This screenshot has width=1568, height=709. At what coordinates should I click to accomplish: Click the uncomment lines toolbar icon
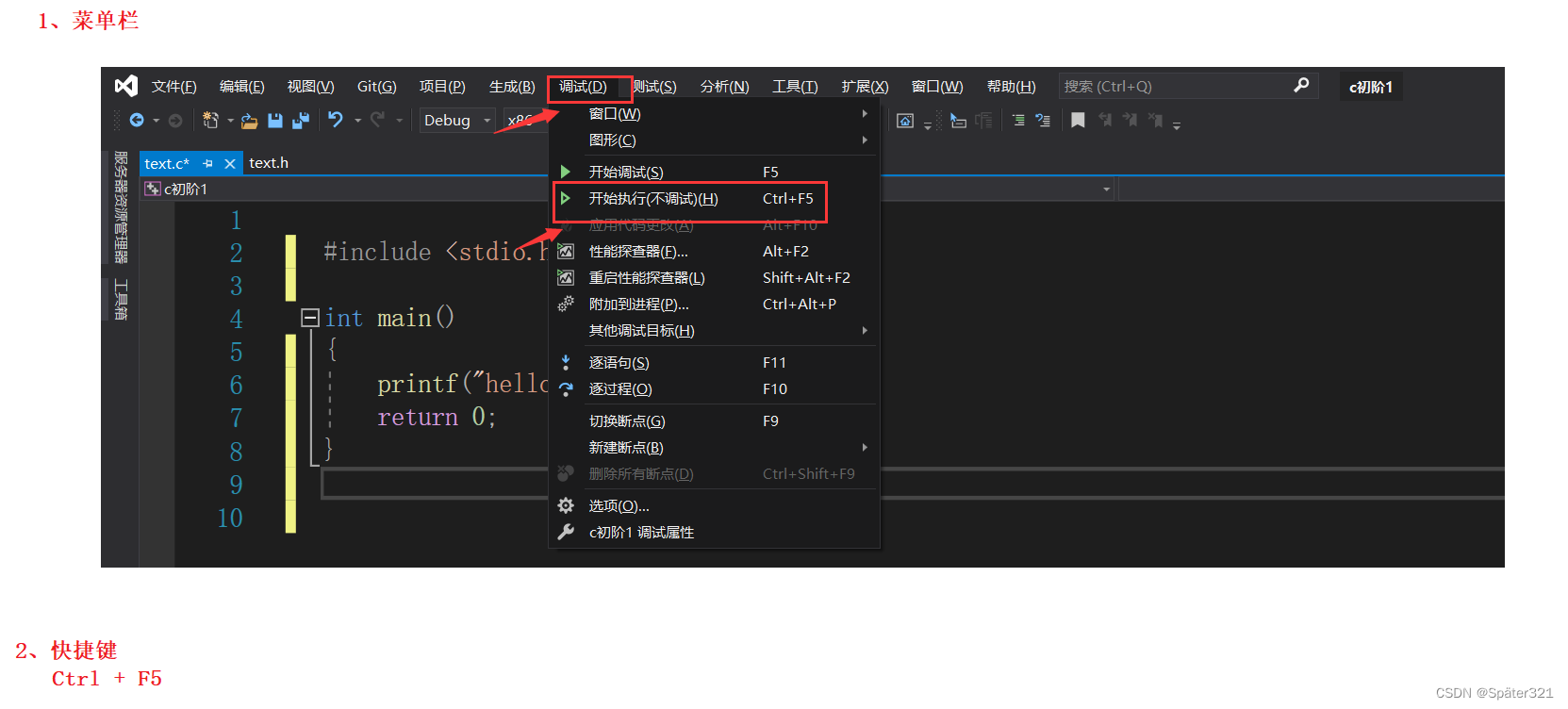pos(1043,120)
